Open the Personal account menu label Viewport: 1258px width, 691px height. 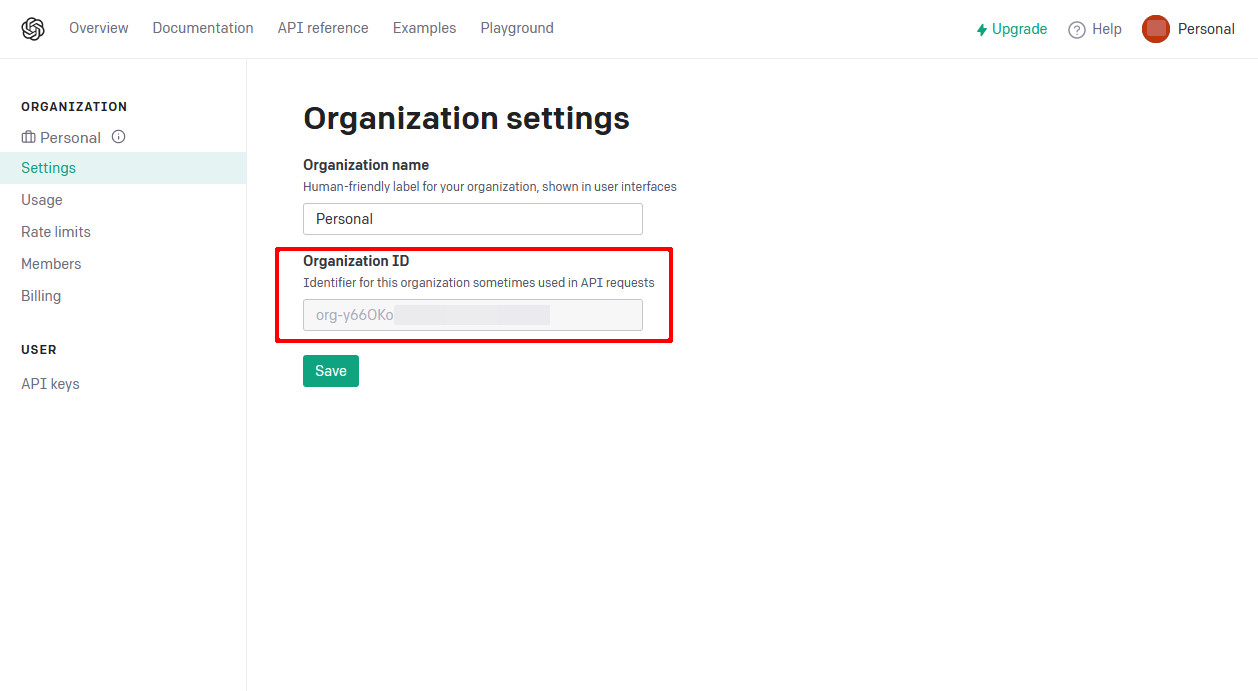tap(1206, 29)
